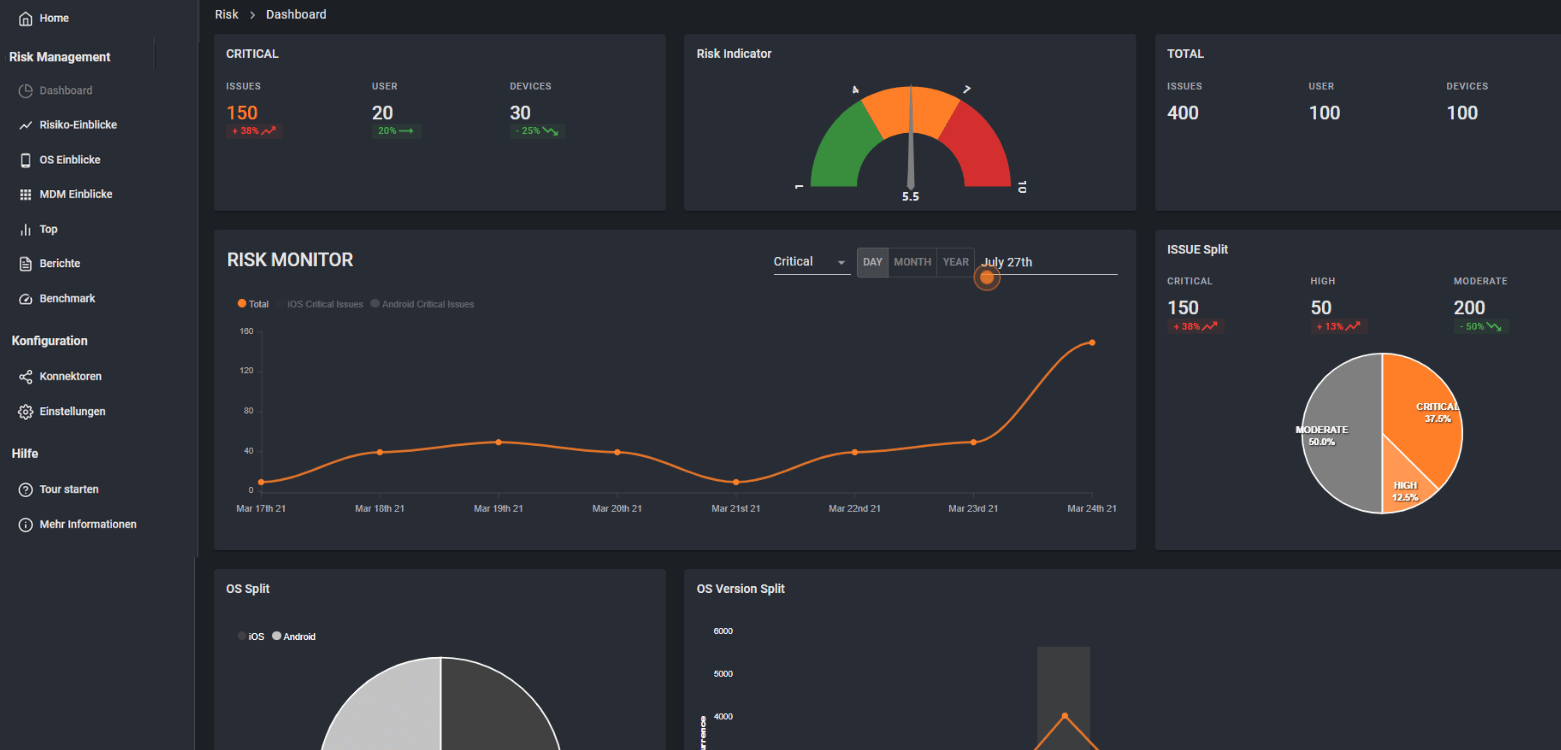Click the Dashboard pie chart icon
The width and height of the screenshot is (1561, 750).
[26, 91]
